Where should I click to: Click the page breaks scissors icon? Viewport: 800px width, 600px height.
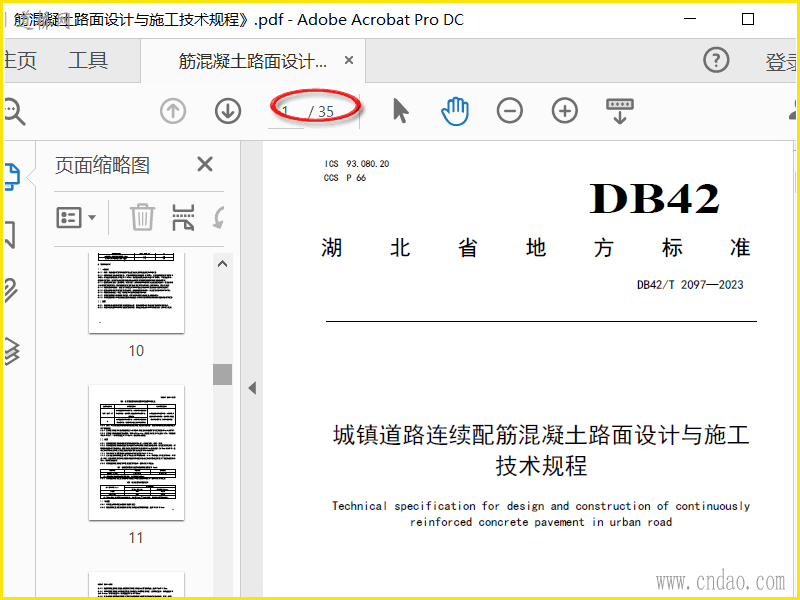pos(183,217)
